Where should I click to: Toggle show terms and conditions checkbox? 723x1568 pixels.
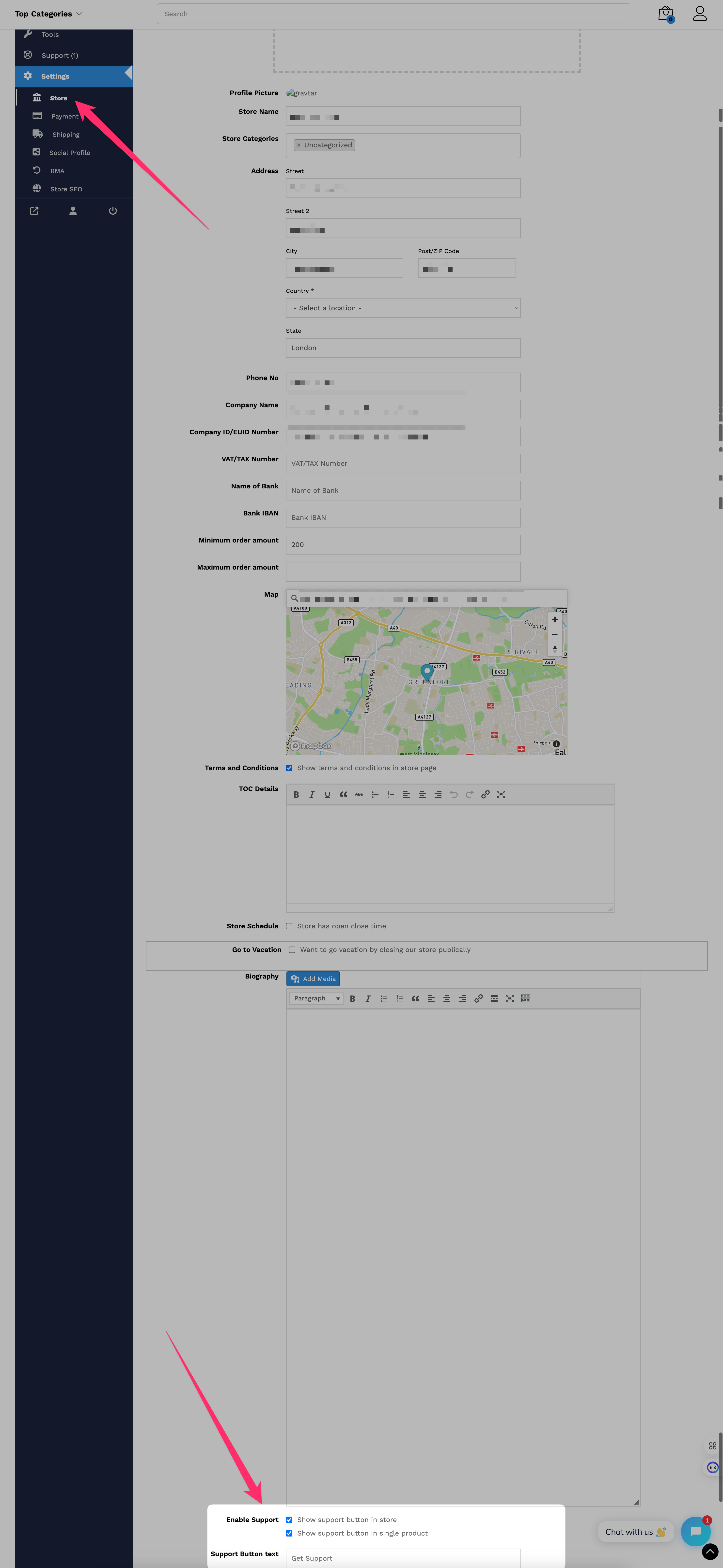pyautogui.click(x=289, y=768)
